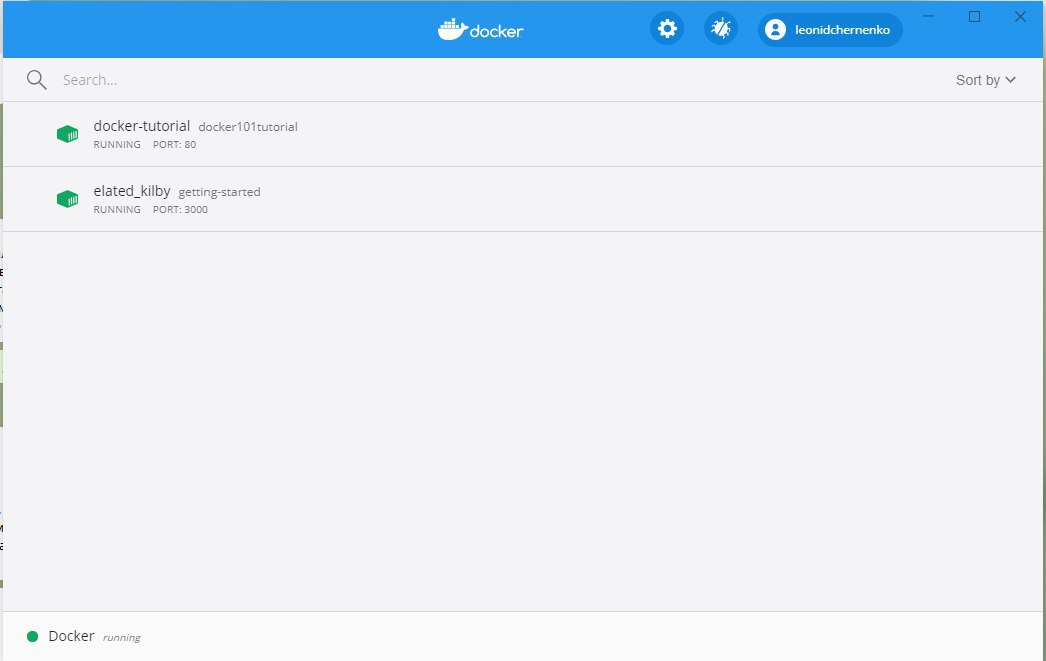Select the elated_kilby container name
Screen dimensions: 1046x661
pyautogui.click(x=132, y=191)
